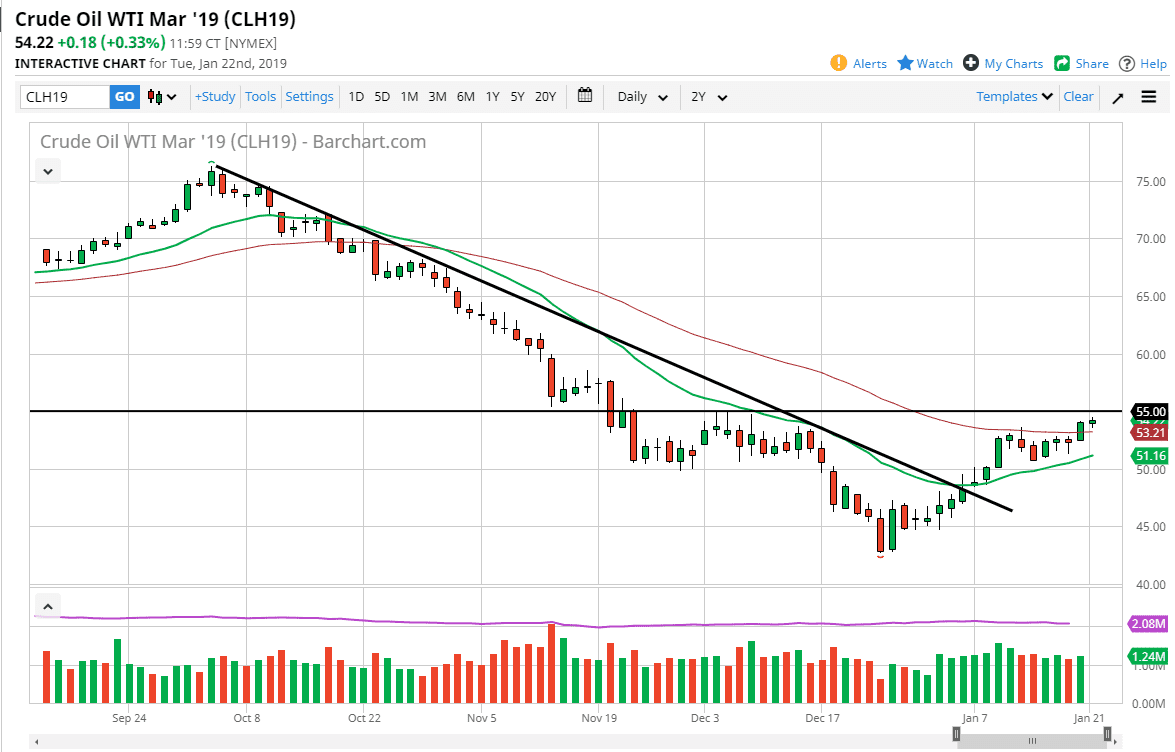Switch to the 1Y timeframe
Screen dimensions: 1175x752
[x=492, y=96]
